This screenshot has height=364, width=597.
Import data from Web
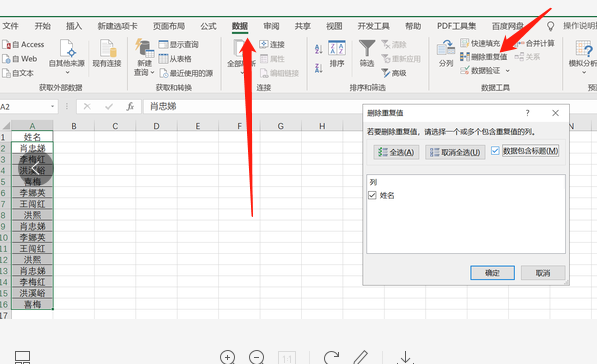[20, 59]
